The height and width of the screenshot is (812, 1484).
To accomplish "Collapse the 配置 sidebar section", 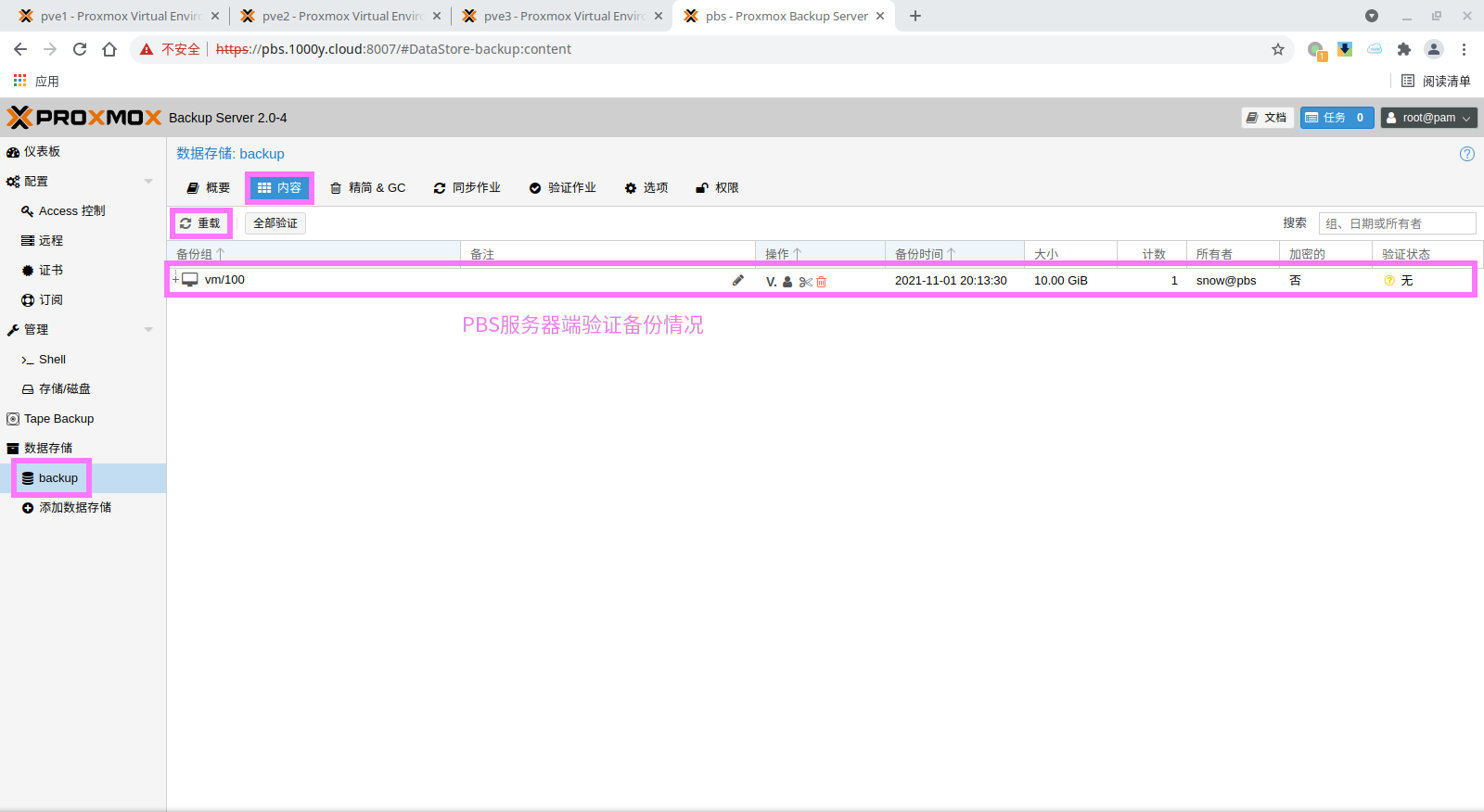I will tap(148, 182).
